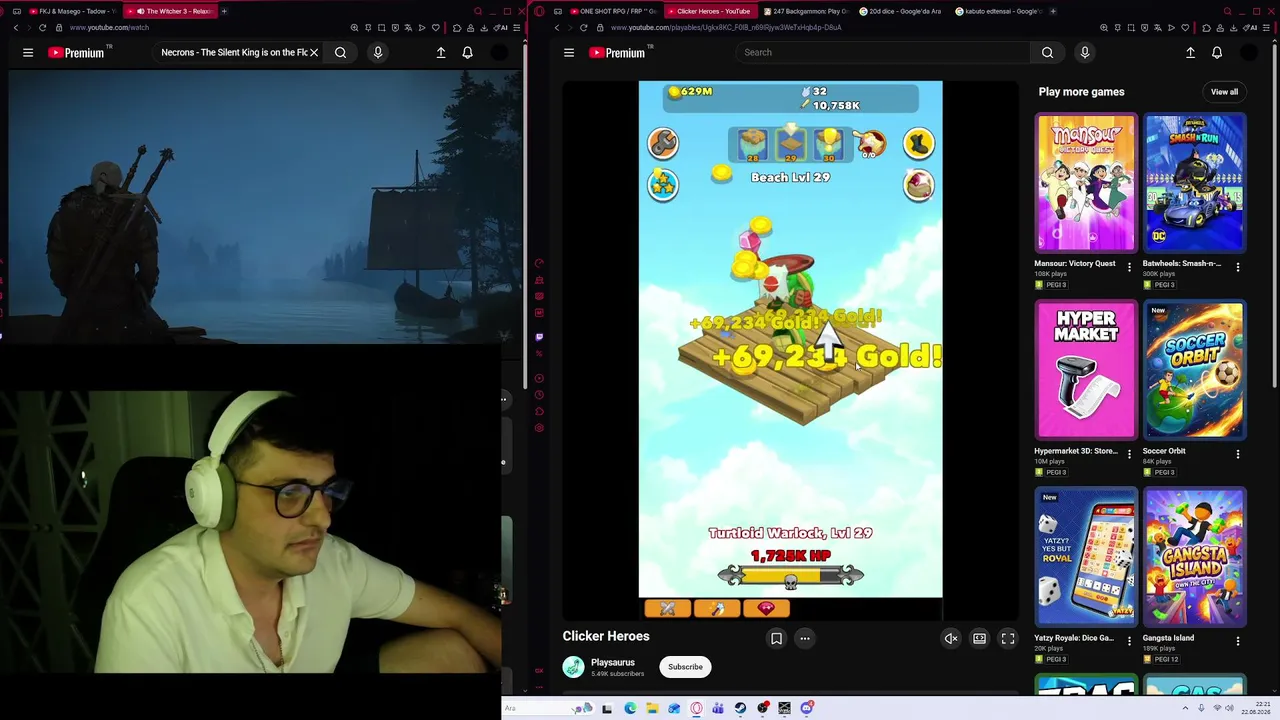Click the search magnifier in the right window
Image resolution: width=1280 pixels, height=720 pixels.
pos(1047,52)
